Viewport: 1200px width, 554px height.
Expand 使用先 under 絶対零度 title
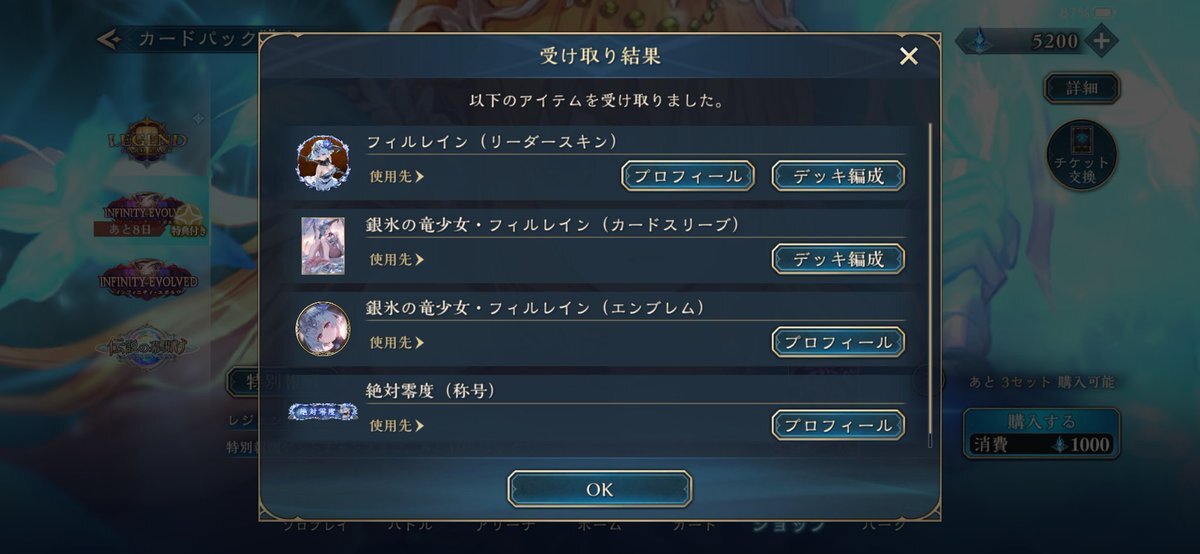(x=397, y=425)
